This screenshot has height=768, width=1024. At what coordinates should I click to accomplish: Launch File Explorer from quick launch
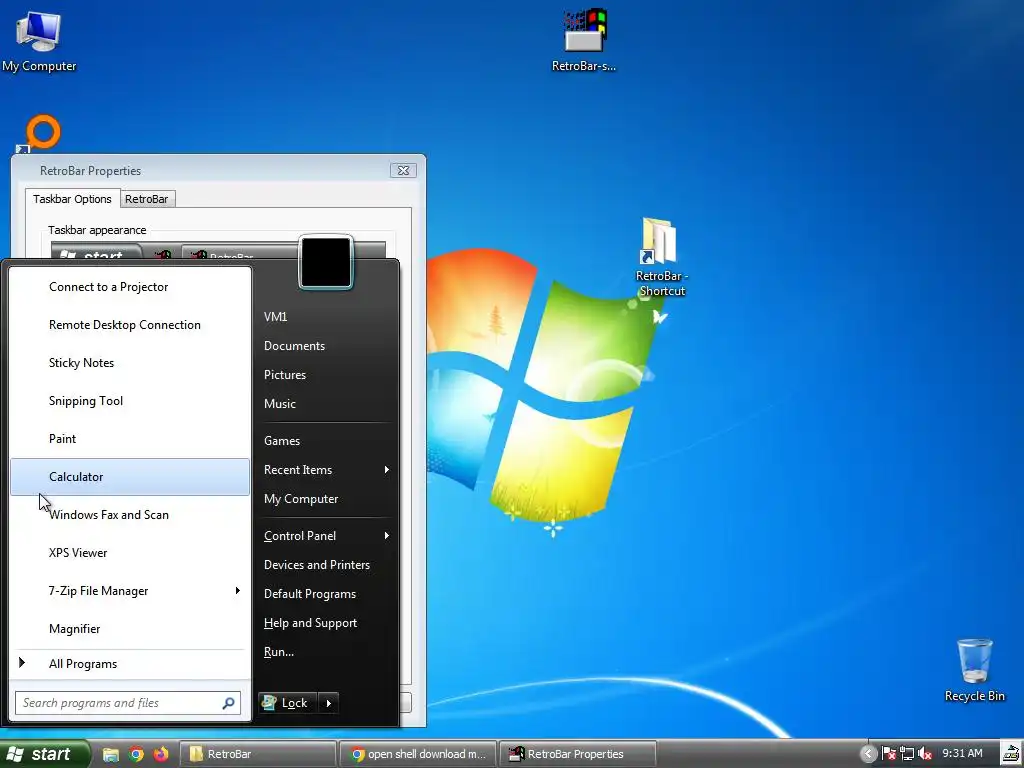click(110, 754)
